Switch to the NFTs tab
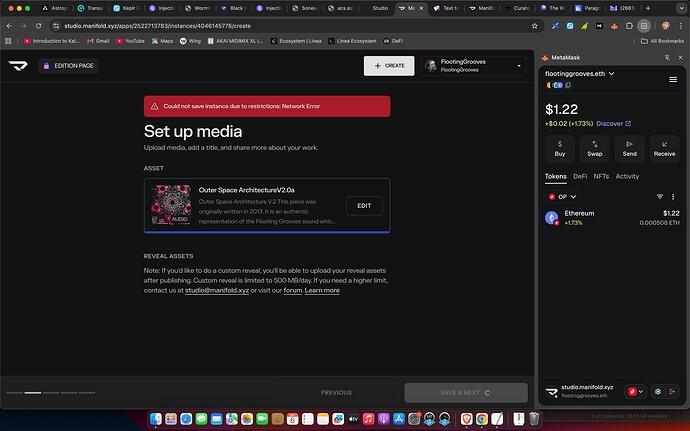Screen dimensions: 690x431 click(x=601, y=177)
